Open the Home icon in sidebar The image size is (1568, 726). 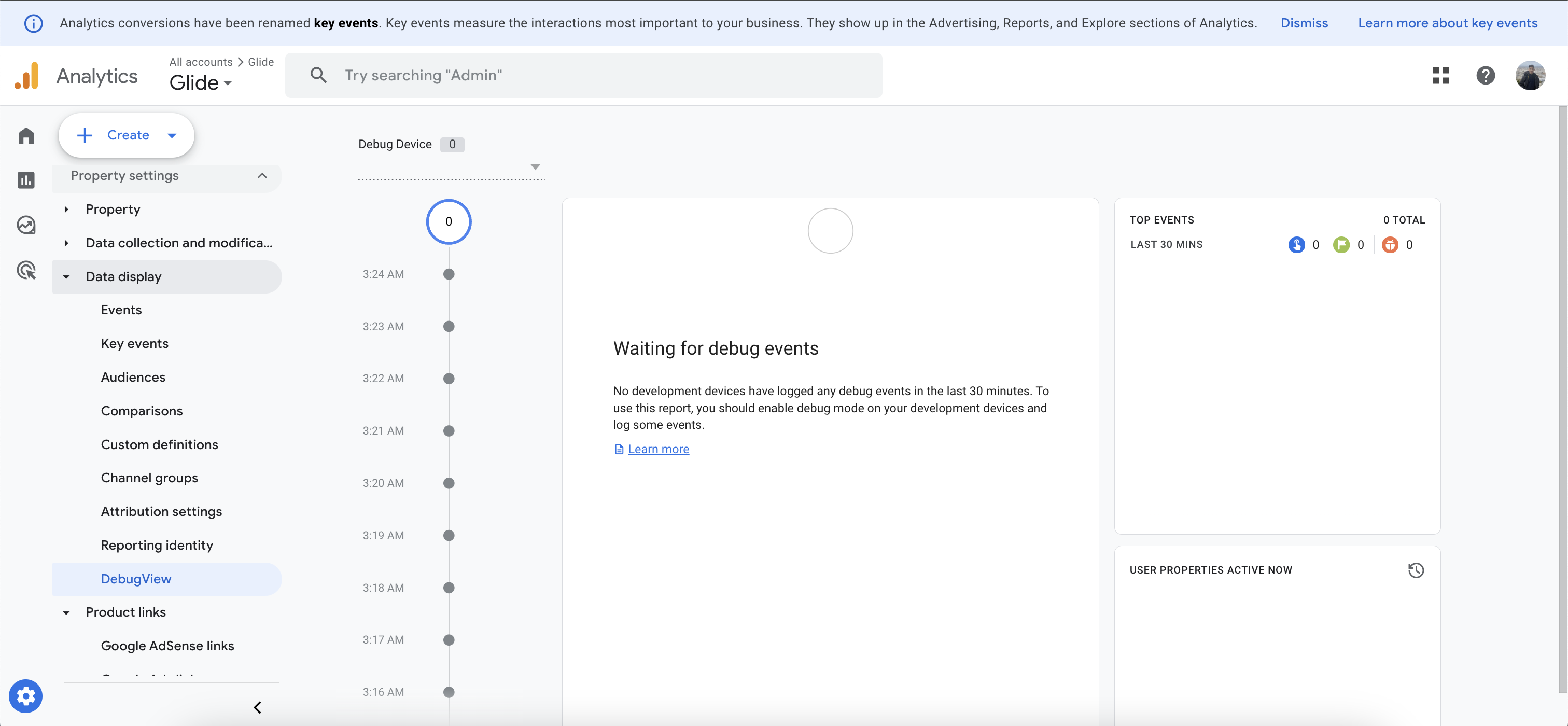(25, 135)
